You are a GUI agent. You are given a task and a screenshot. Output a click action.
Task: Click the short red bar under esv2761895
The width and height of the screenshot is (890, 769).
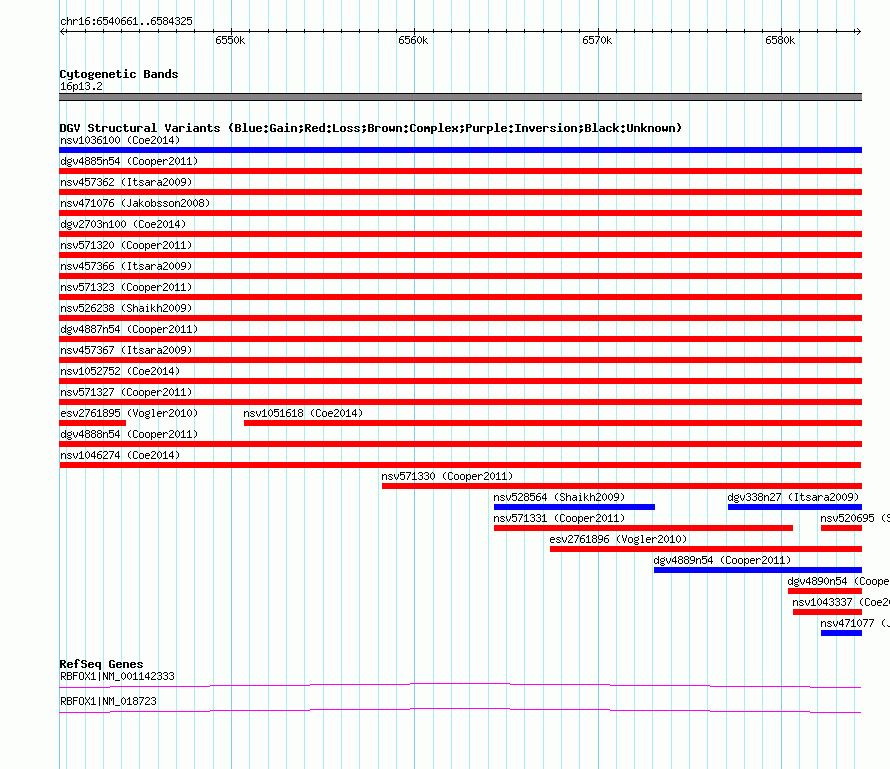[x=93, y=423]
